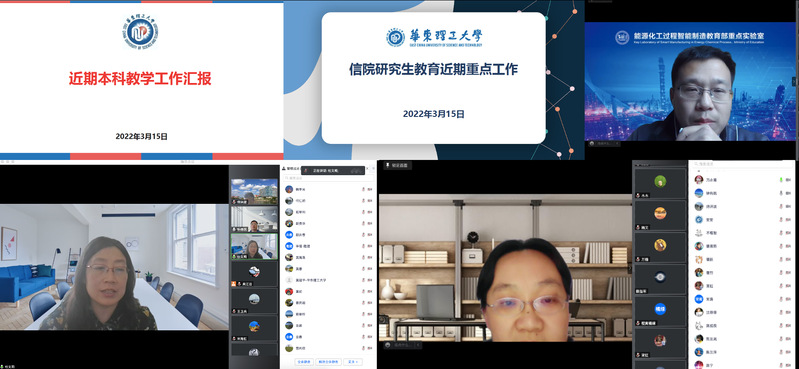Click the blue circular avatar in the right thumbnail strip
Viewport: 799px width, 369px height.
(x=660, y=308)
